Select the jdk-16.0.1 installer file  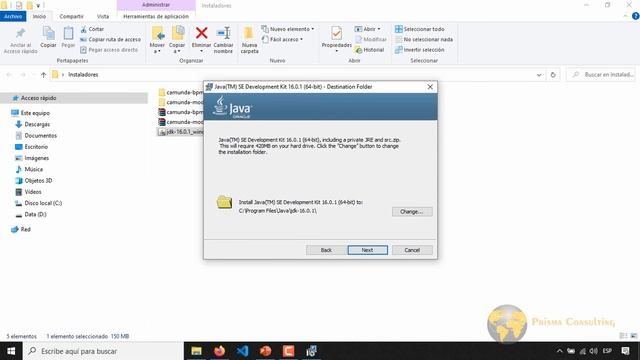point(180,132)
